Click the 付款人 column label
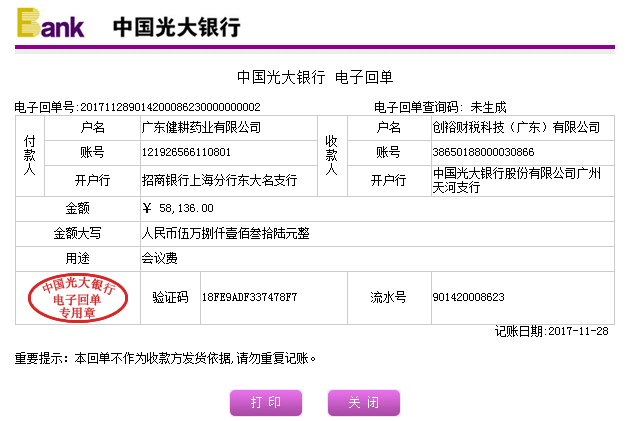Image resolution: width=640 pixels, height=421 pixels. coord(30,156)
